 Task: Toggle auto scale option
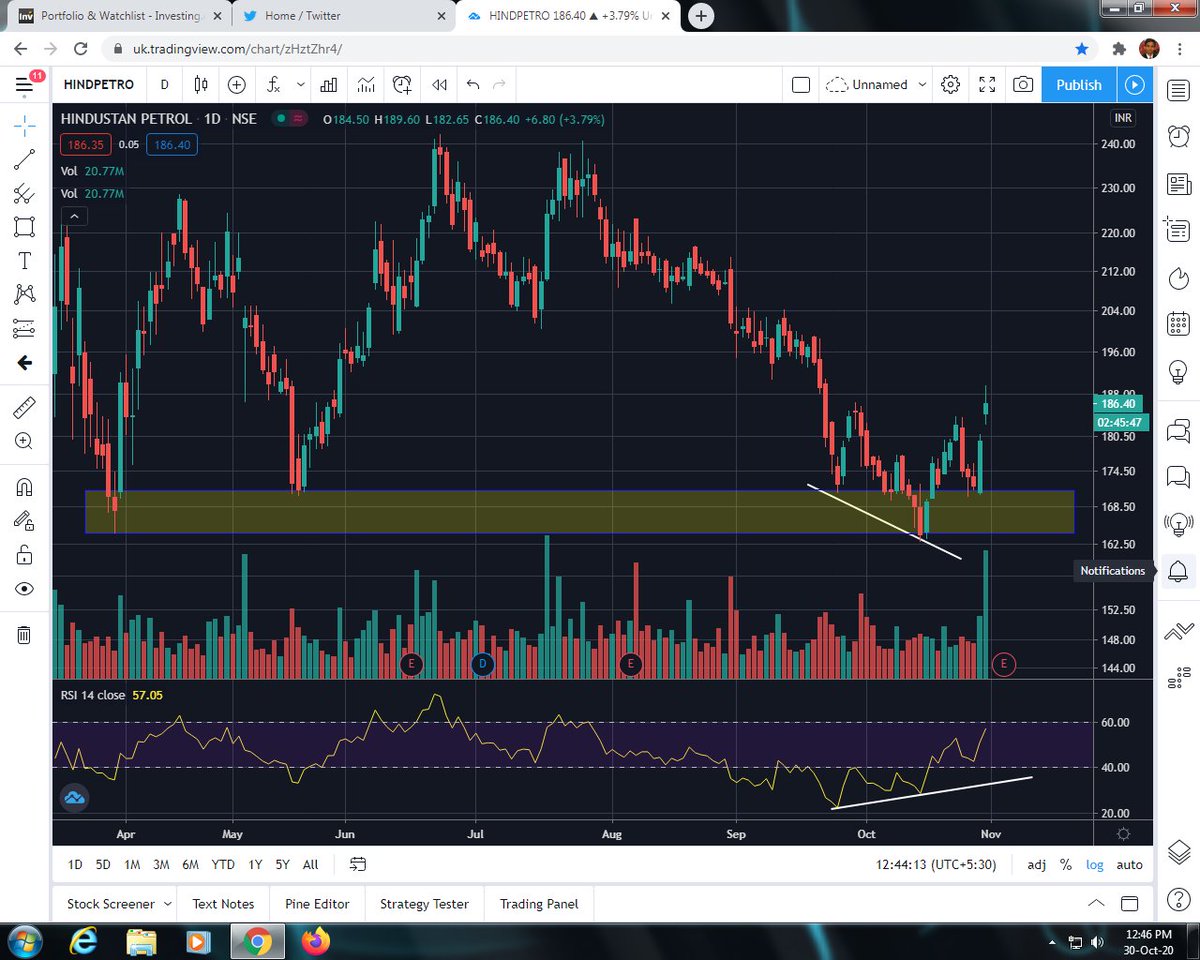click(x=1129, y=864)
